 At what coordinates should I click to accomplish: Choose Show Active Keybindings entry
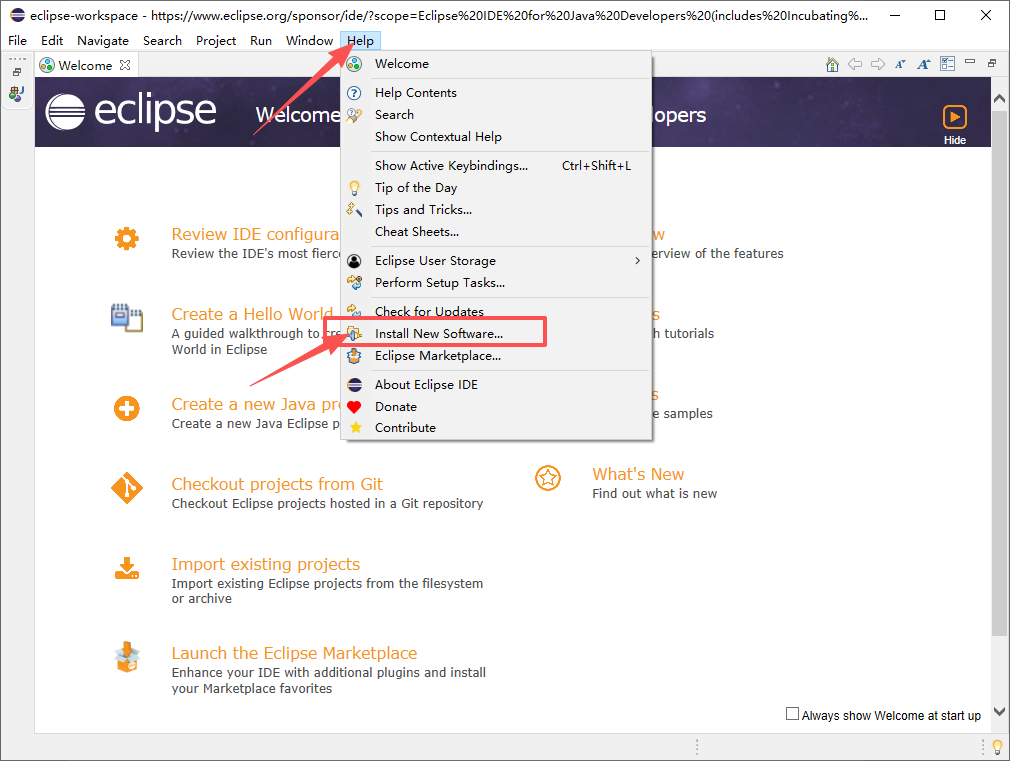pos(496,166)
